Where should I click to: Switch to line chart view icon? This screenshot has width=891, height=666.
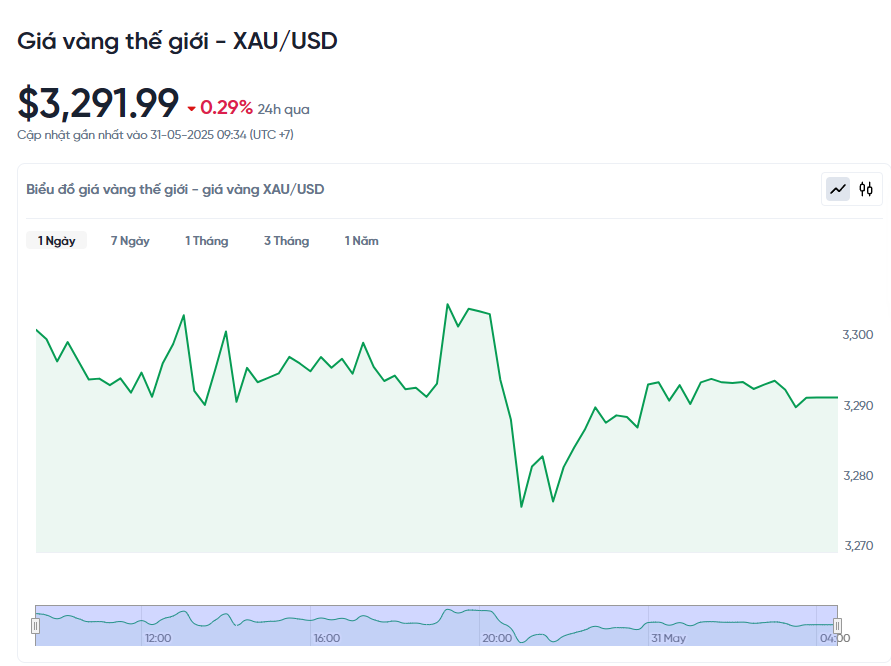tap(838, 189)
